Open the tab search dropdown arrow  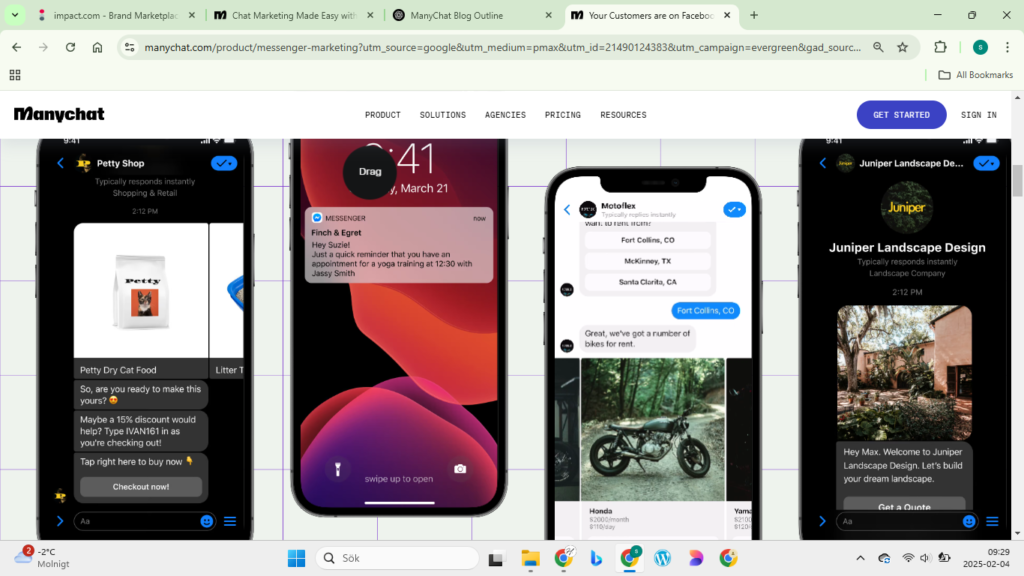14,15
